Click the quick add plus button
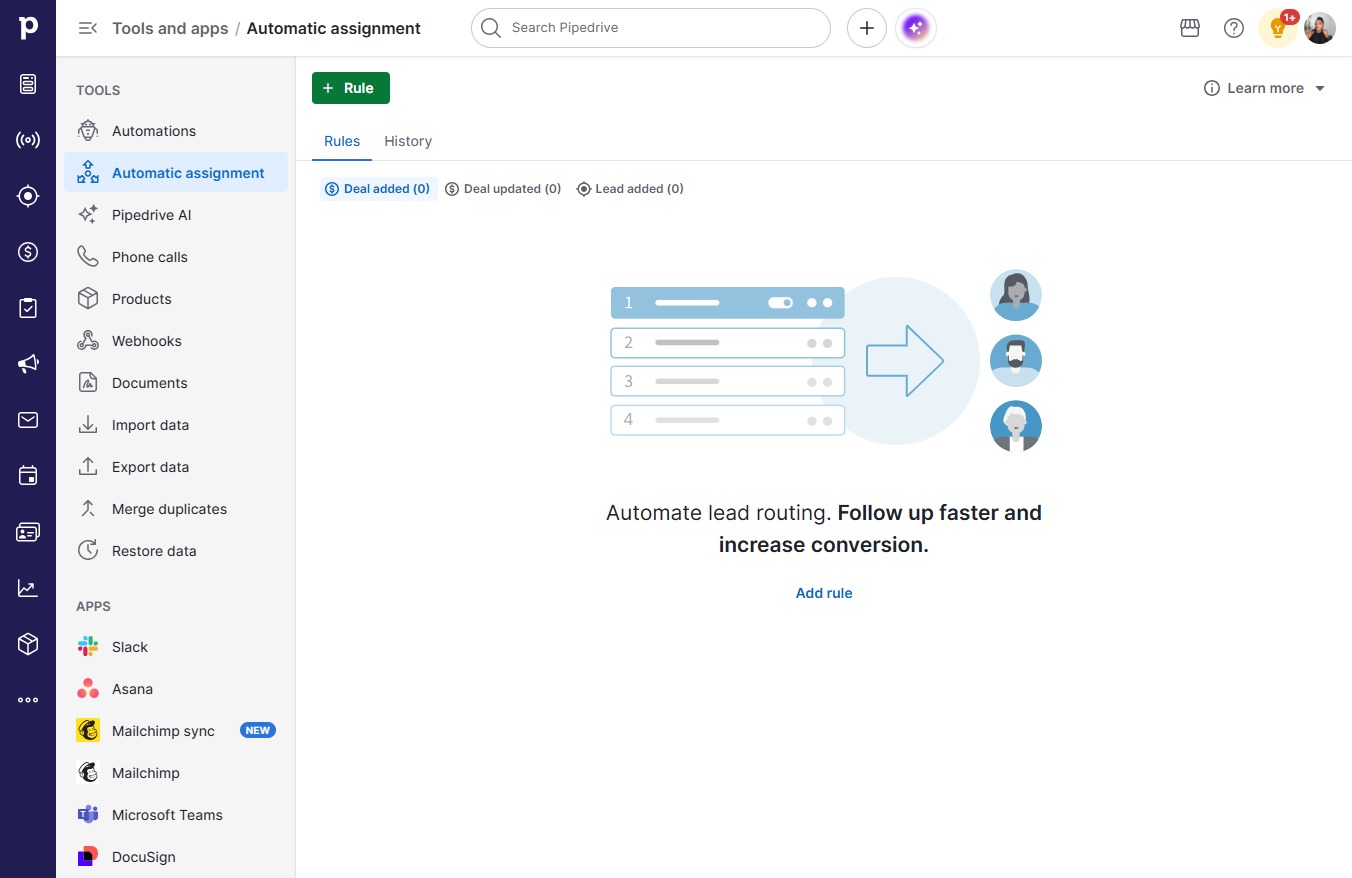The width and height of the screenshot is (1352, 878). 867,28
